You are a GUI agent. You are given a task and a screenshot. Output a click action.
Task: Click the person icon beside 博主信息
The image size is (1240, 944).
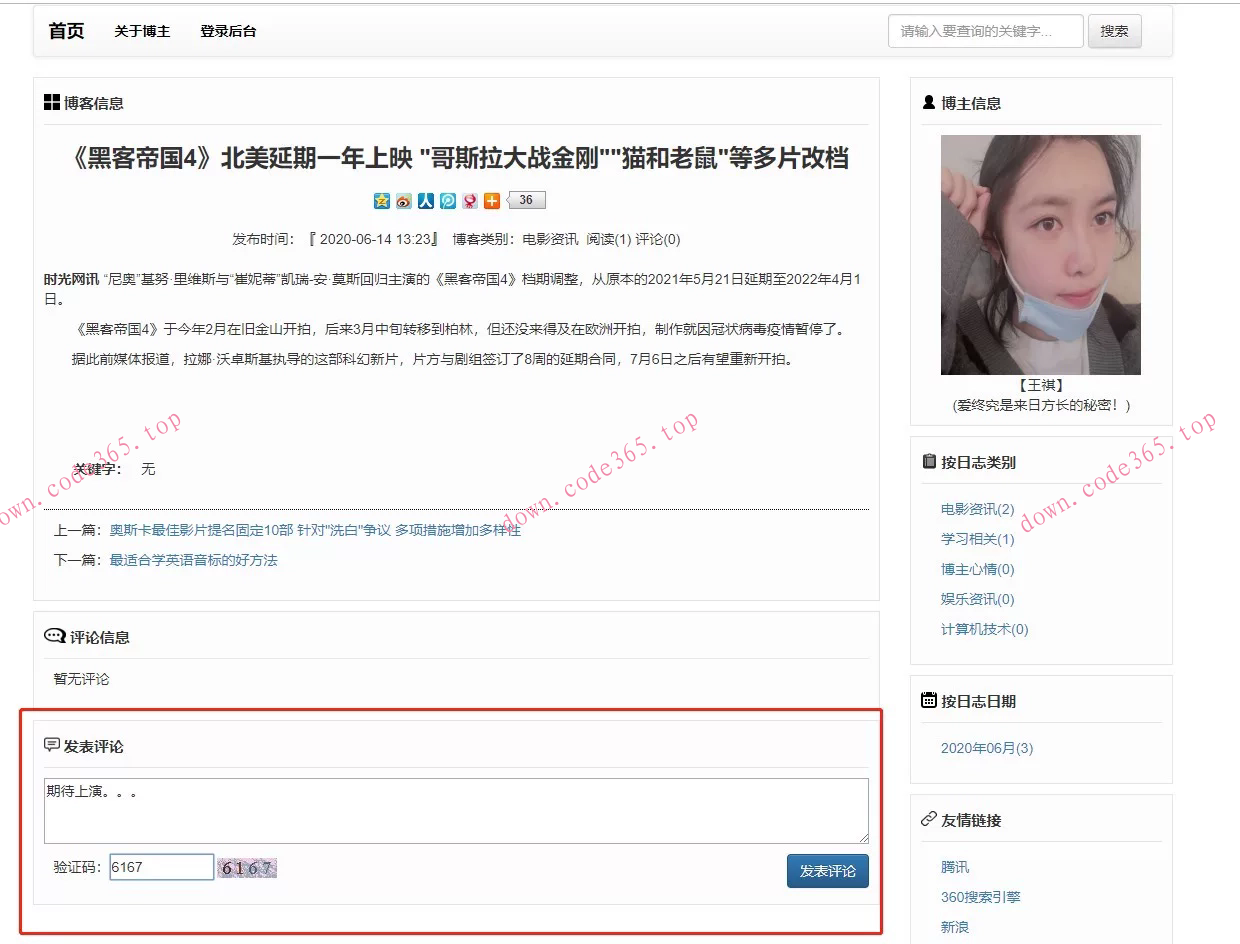[928, 102]
